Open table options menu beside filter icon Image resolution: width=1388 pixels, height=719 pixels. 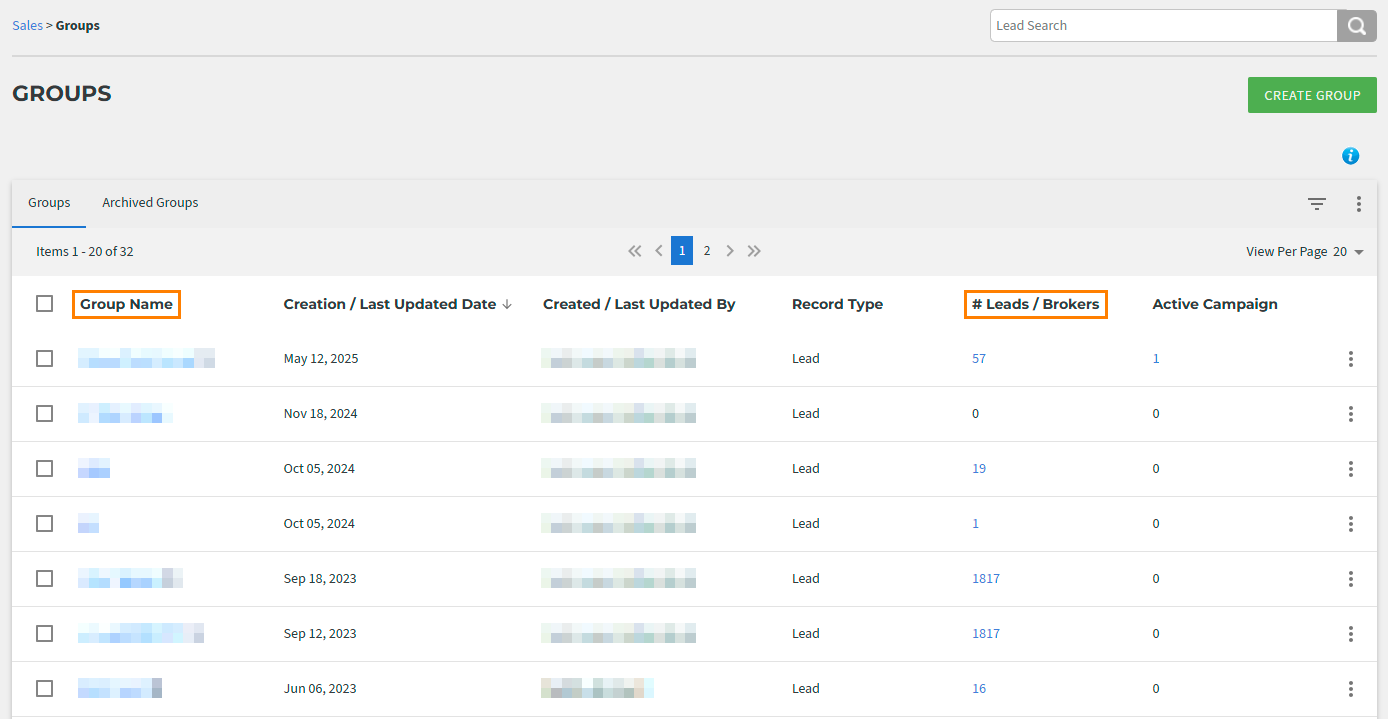click(x=1359, y=204)
